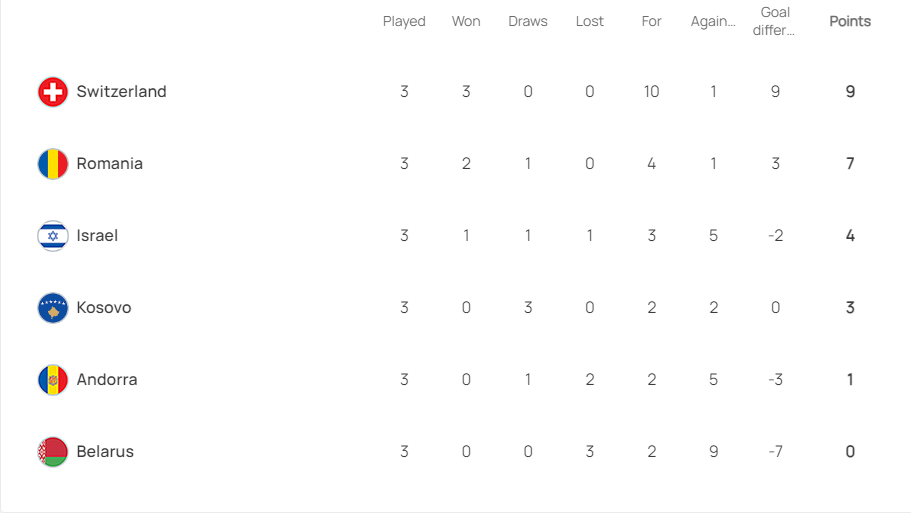
Task: Click the Switzerland flag icon
Action: 53,92
